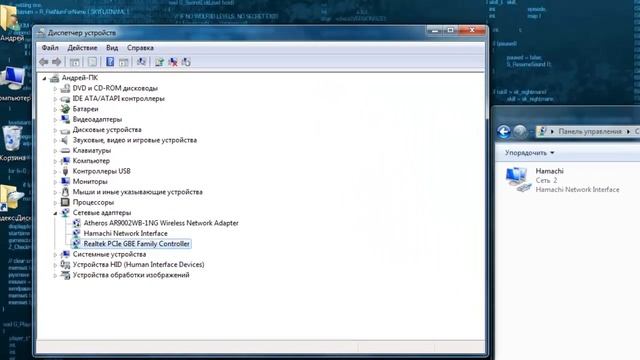
Task: Select the Батареи label
Action: (x=85, y=109)
